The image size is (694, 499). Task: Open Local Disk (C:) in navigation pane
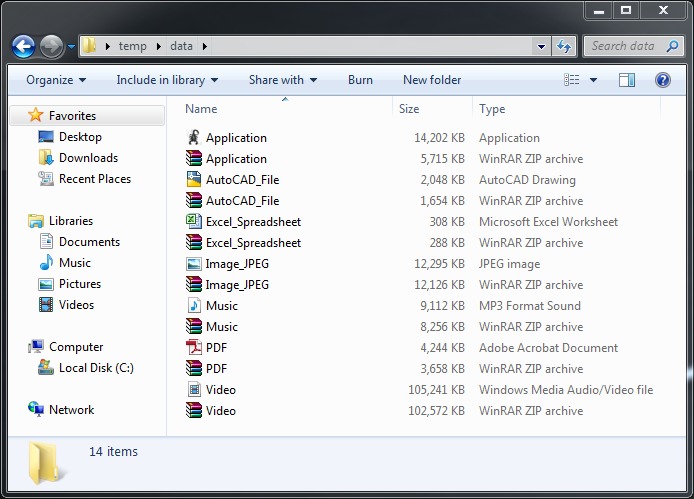(x=96, y=368)
